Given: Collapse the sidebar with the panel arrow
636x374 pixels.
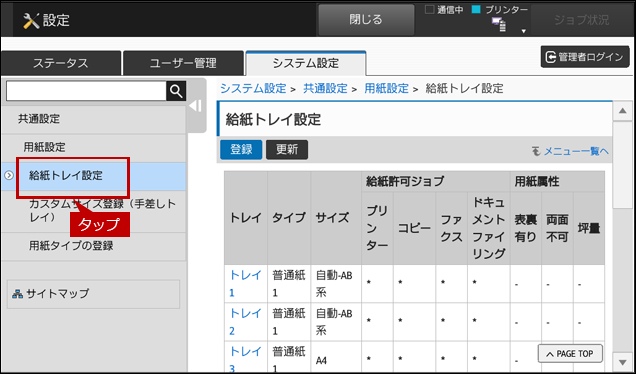Looking at the screenshot, I should pyautogui.click(x=196, y=106).
